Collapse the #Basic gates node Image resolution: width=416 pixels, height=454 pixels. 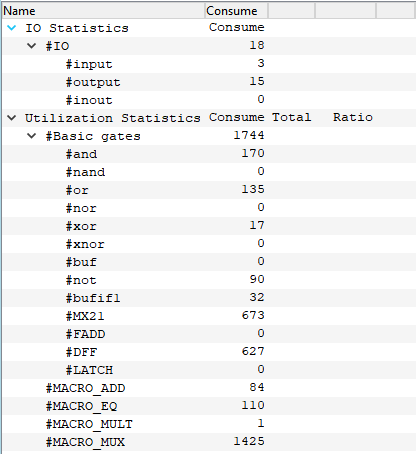pyautogui.click(x=31, y=136)
